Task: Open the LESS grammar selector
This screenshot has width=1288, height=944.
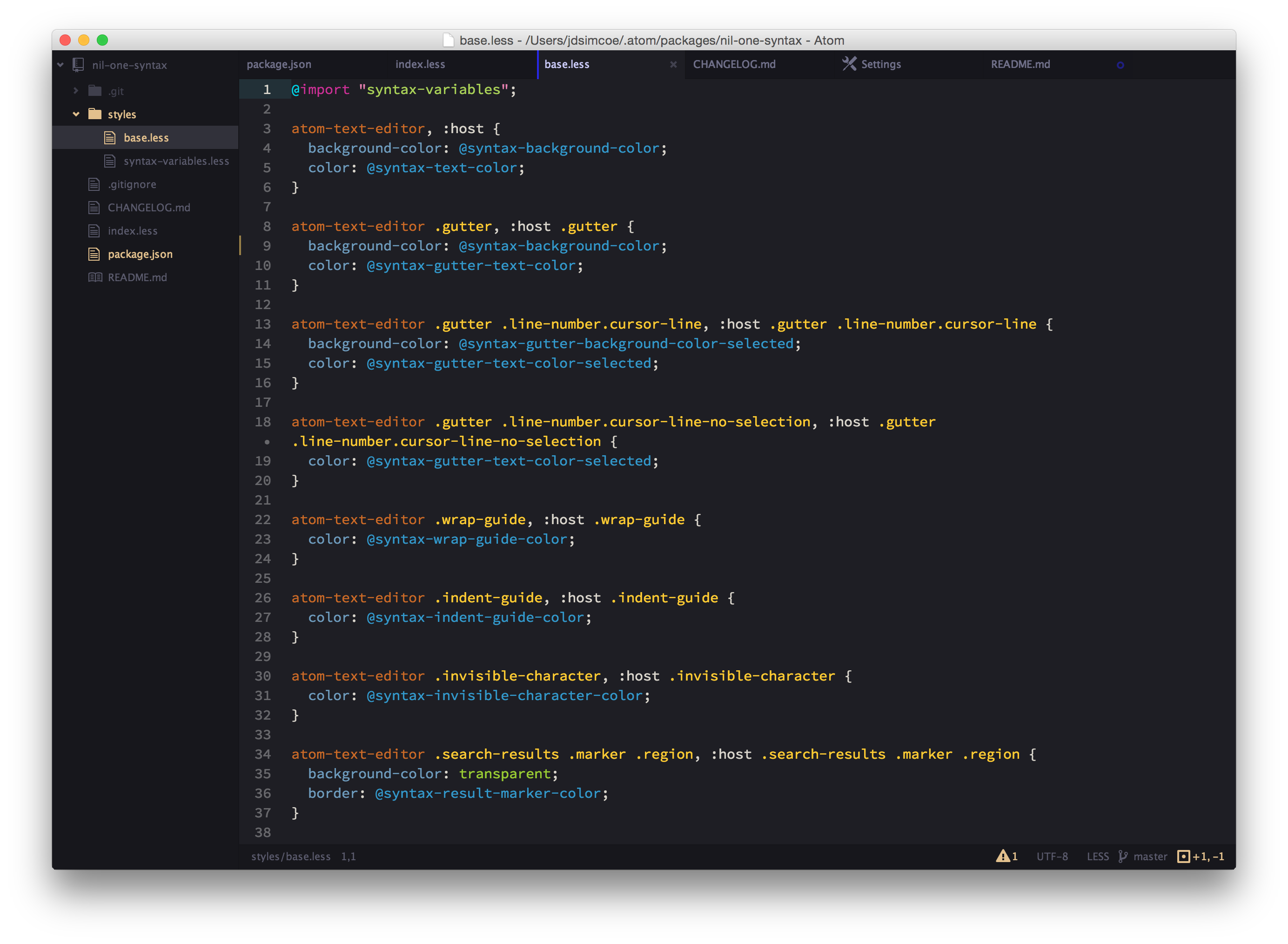Action: click(x=1097, y=856)
